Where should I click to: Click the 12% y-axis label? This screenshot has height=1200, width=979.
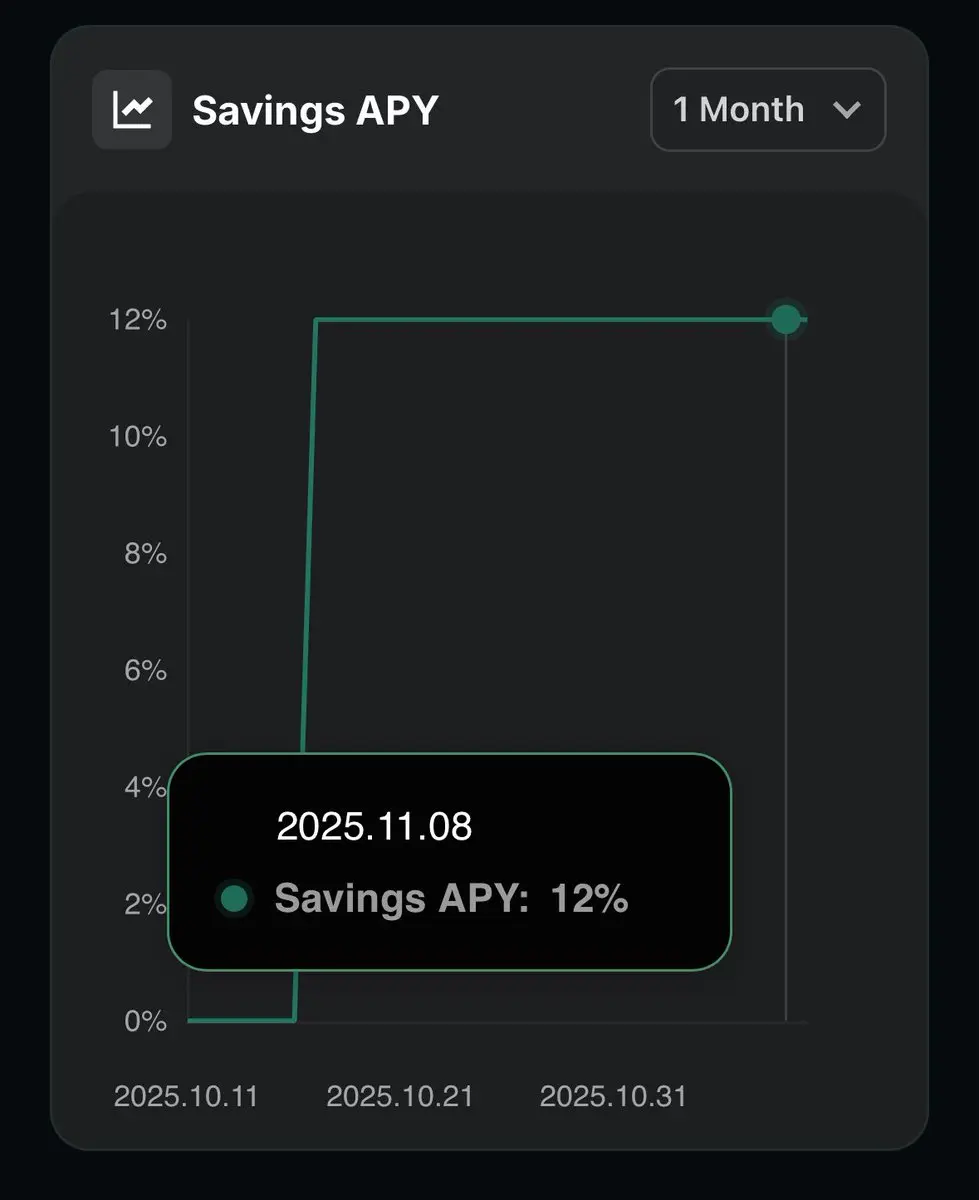click(x=138, y=321)
